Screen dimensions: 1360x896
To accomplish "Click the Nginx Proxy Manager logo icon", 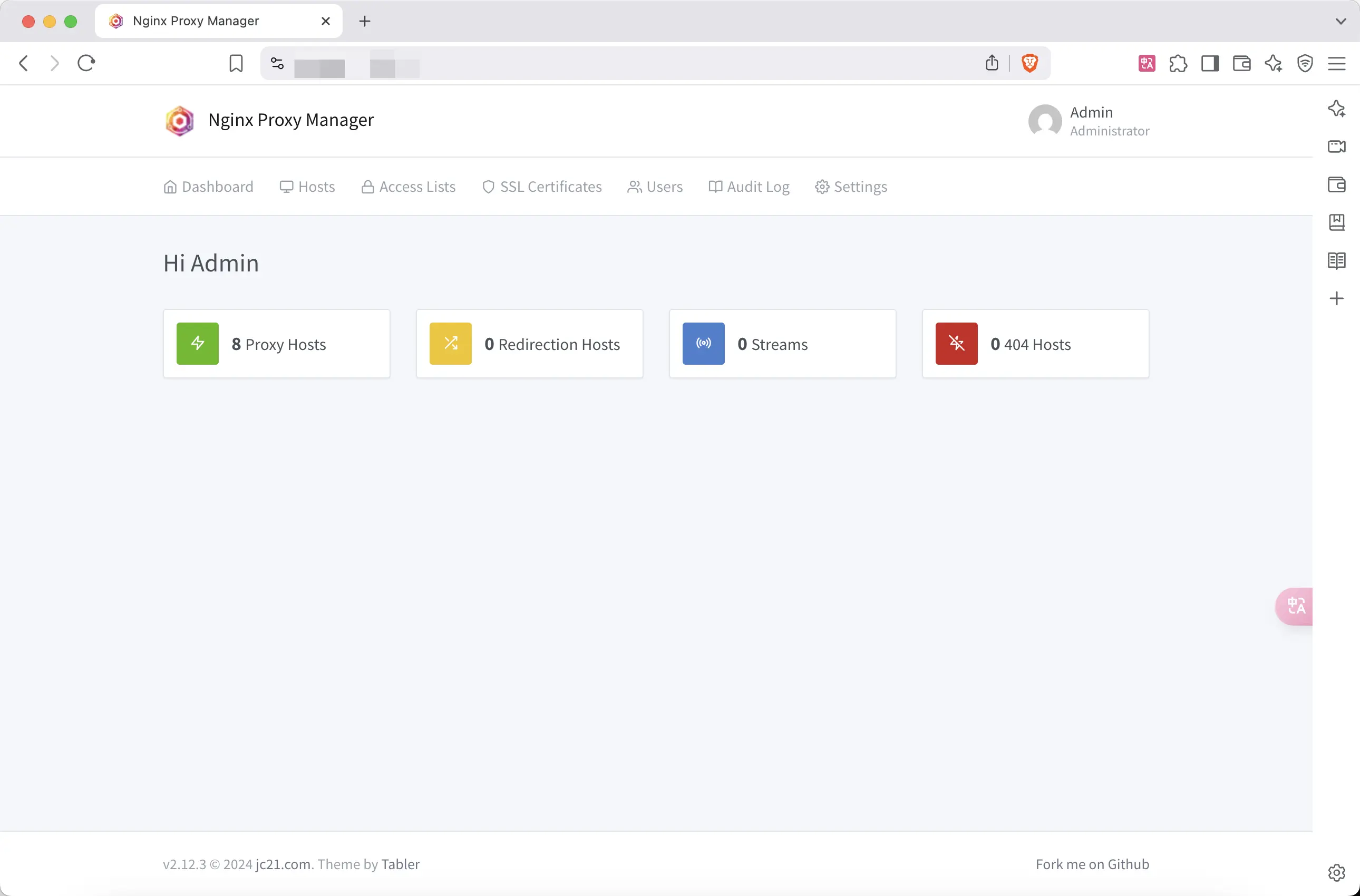I will point(179,121).
